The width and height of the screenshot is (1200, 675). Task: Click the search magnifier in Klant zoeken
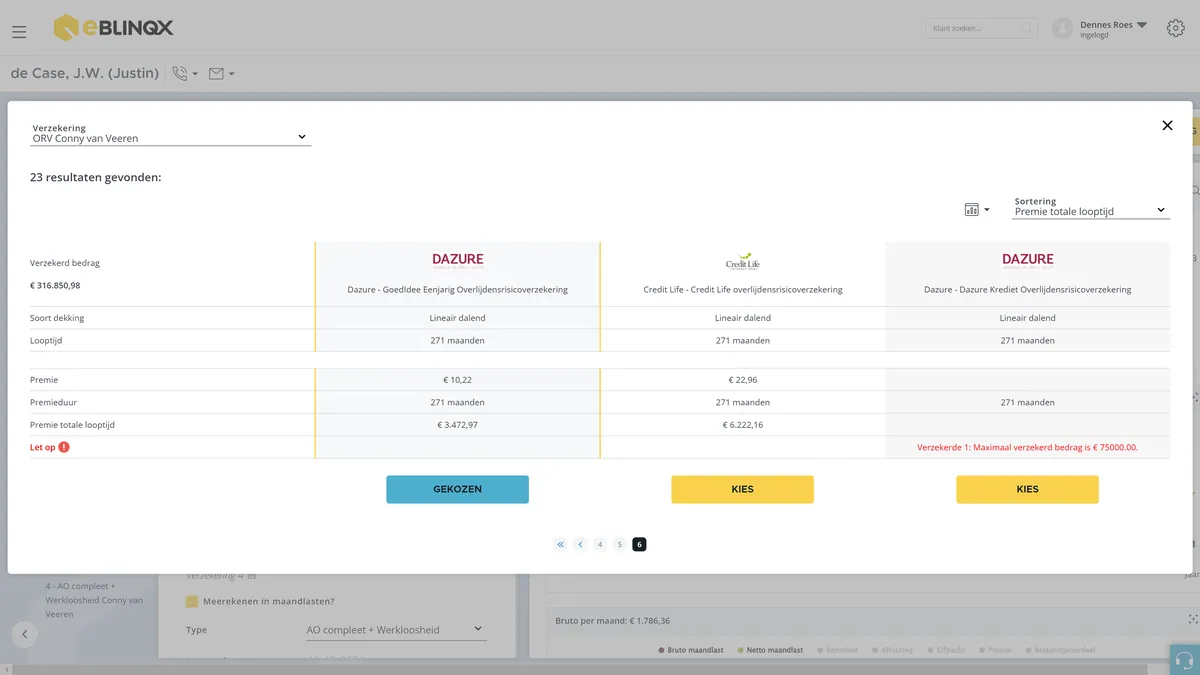pos(1027,29)
